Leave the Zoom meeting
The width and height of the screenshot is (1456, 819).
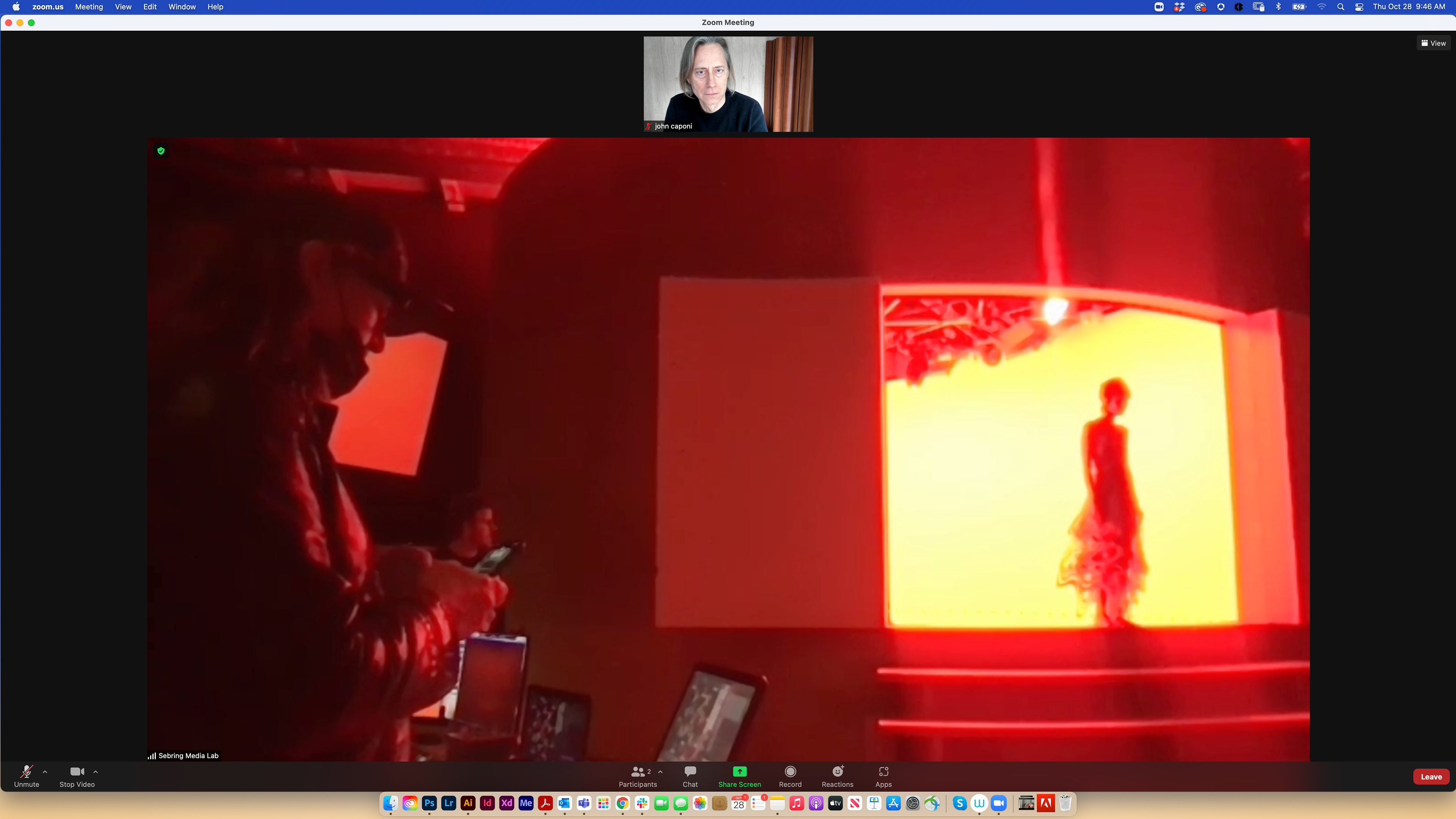coord(1431,777)
